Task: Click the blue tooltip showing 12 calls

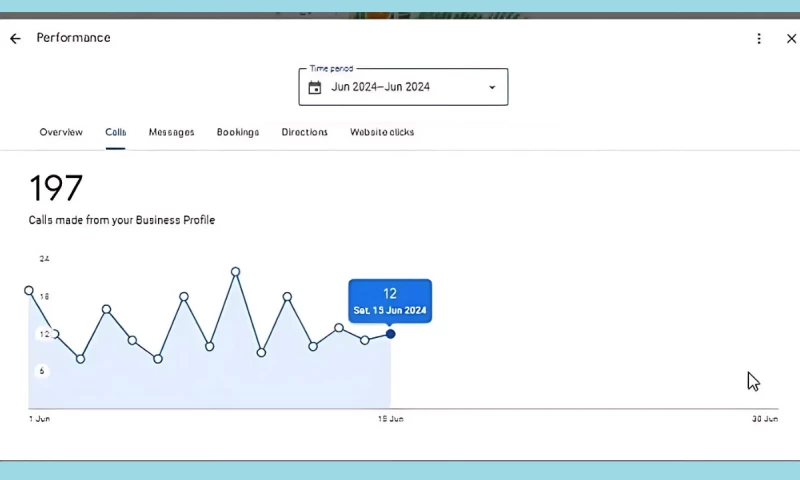Action: click(390, 301)
